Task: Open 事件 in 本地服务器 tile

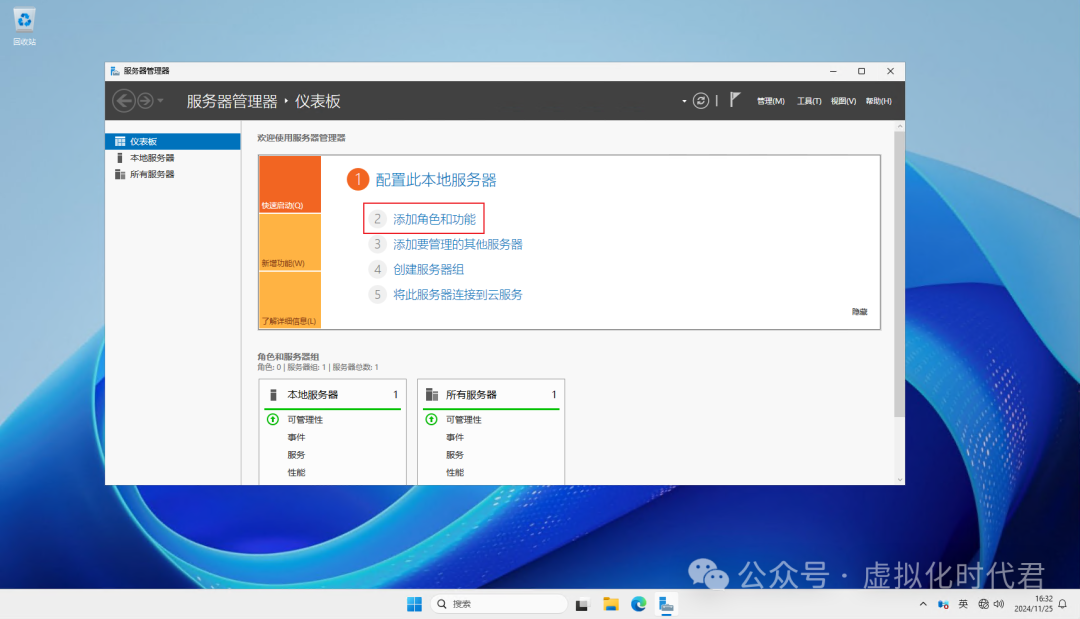Action: coord(296,437)
